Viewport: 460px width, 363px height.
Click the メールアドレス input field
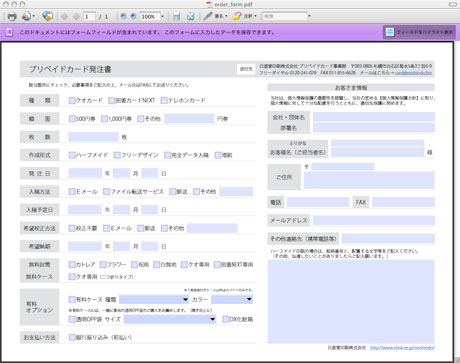coord(374,220)
